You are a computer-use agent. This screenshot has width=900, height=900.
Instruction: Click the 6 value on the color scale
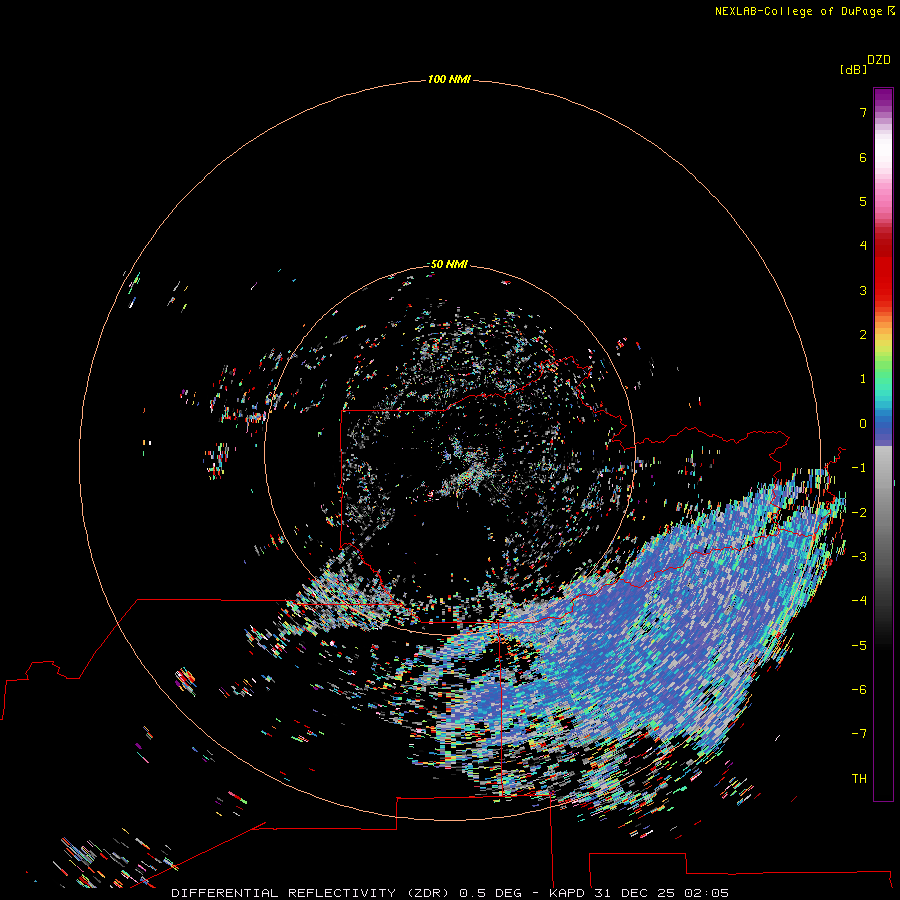point(863,157)
